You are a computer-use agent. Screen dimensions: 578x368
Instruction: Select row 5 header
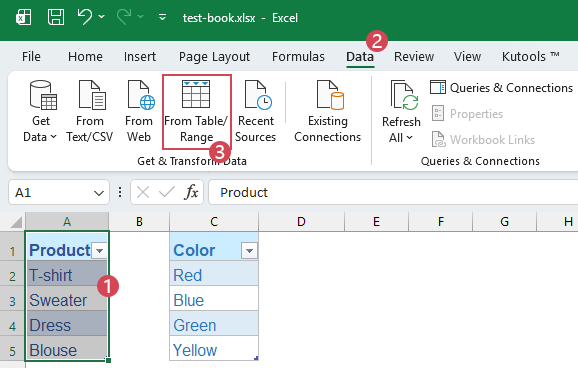click(13, 348)
